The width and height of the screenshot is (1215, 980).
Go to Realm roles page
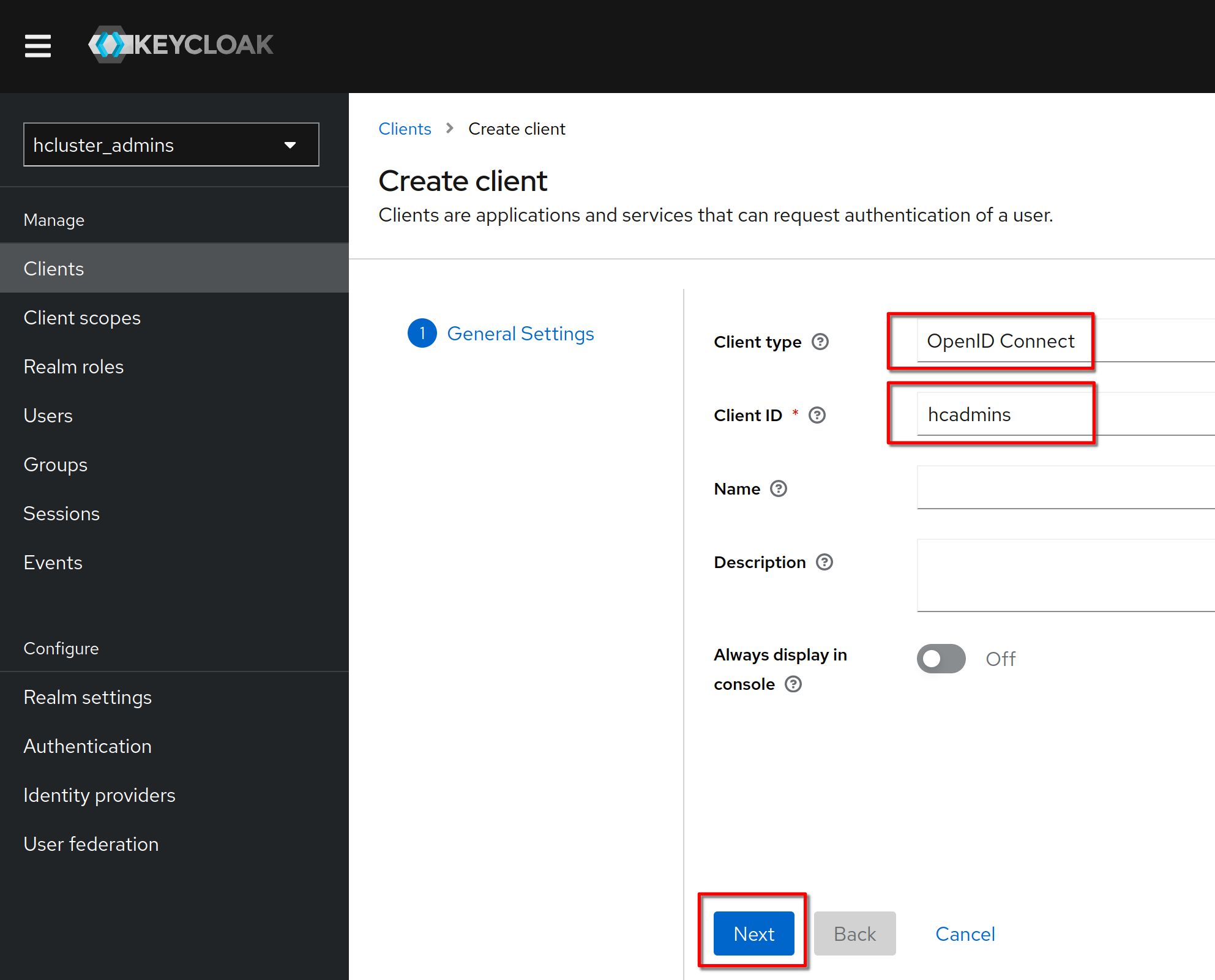coord(73,367)
